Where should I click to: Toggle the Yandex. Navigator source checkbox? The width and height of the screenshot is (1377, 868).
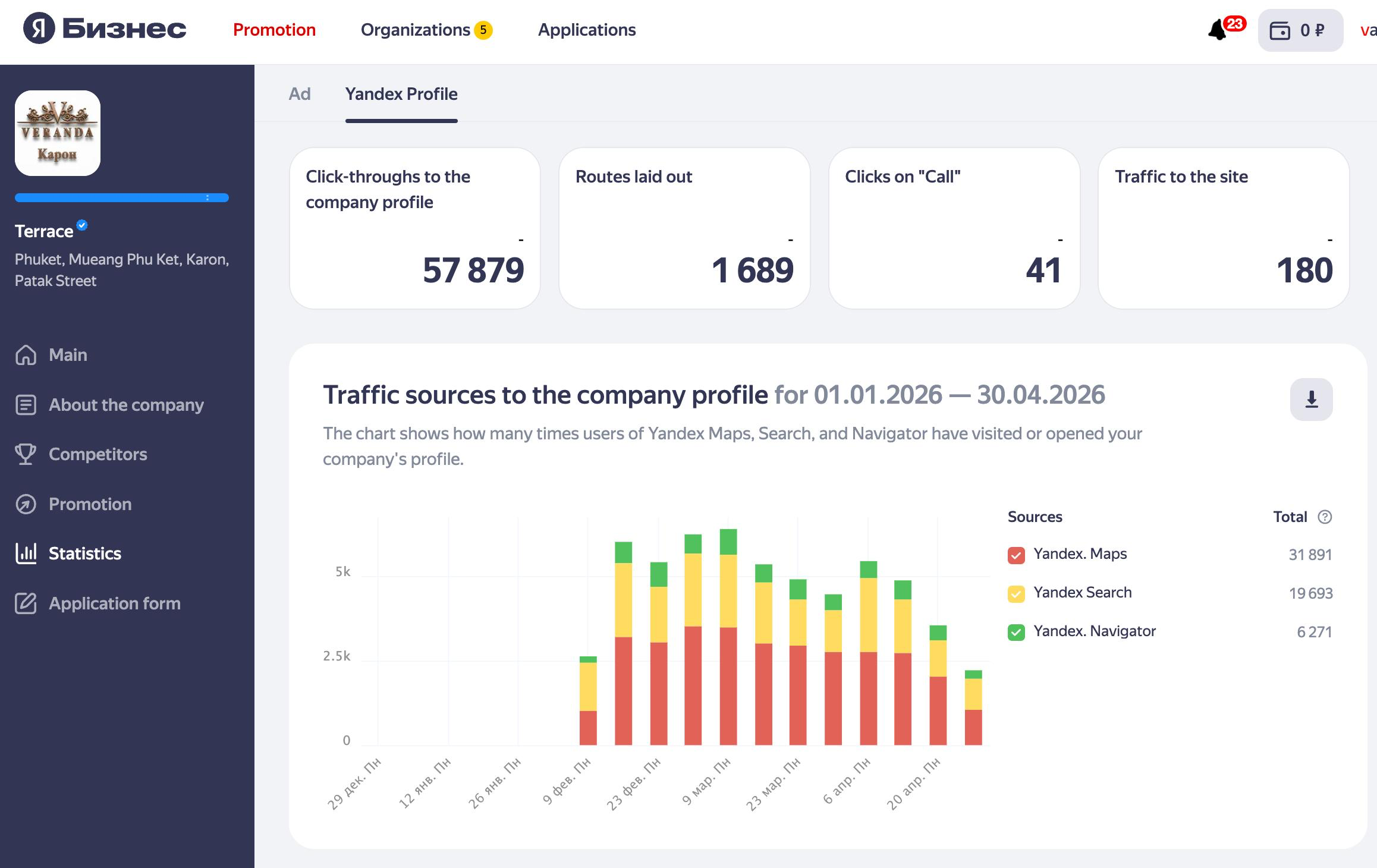[1016, 632]
